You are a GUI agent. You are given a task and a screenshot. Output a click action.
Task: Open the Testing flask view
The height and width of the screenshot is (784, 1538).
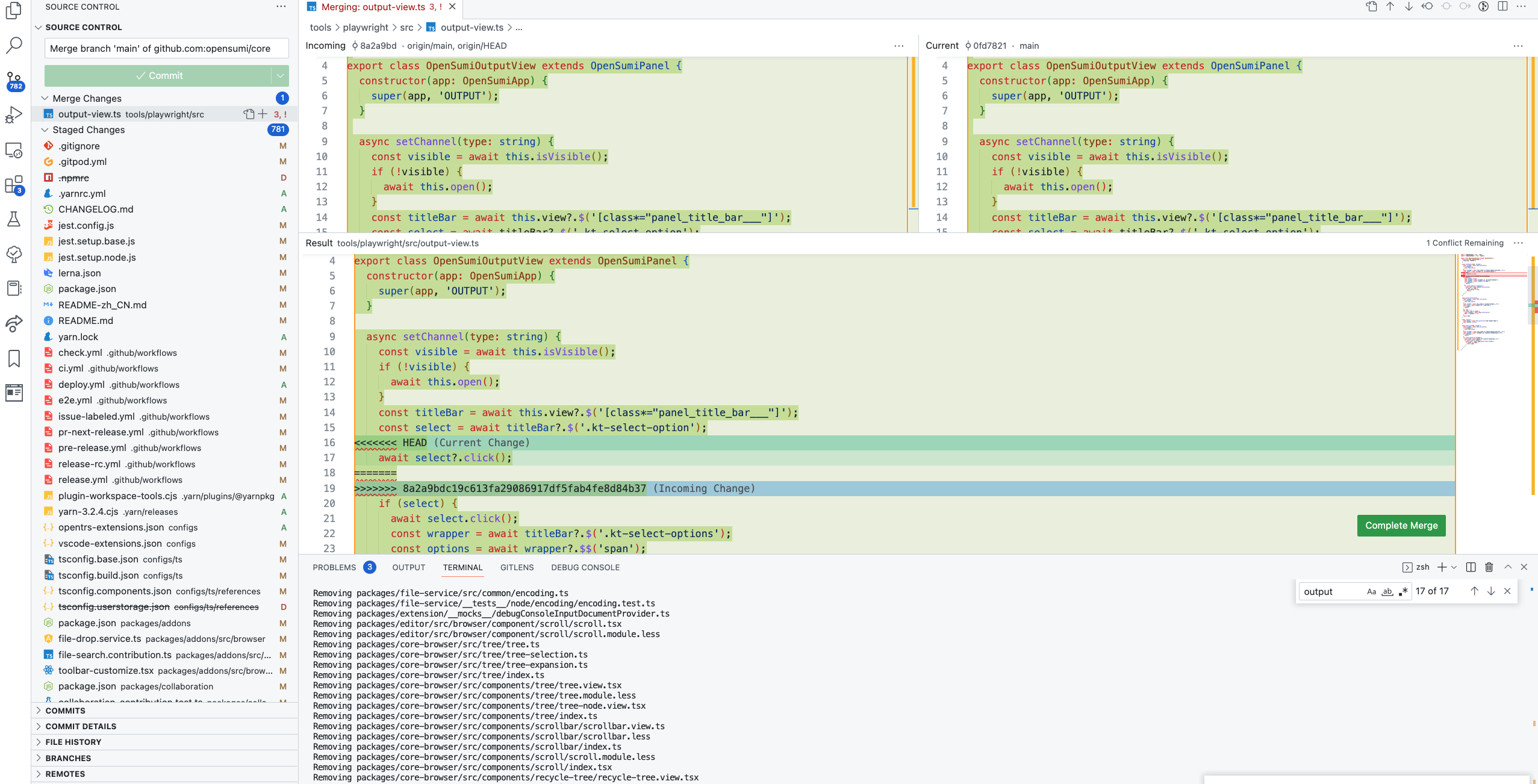(13, 220)
